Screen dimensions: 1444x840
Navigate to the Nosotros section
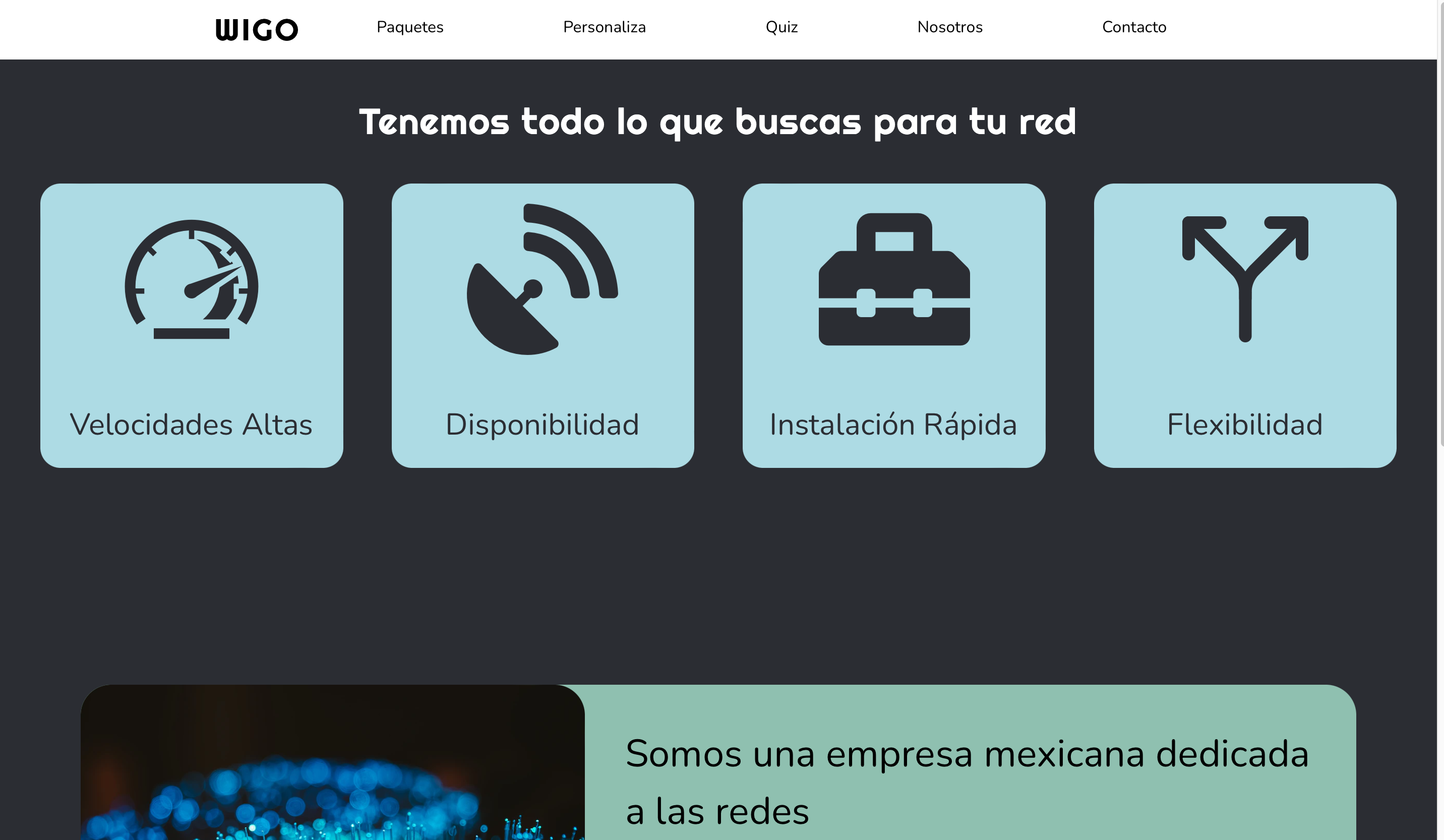point(949,27)
